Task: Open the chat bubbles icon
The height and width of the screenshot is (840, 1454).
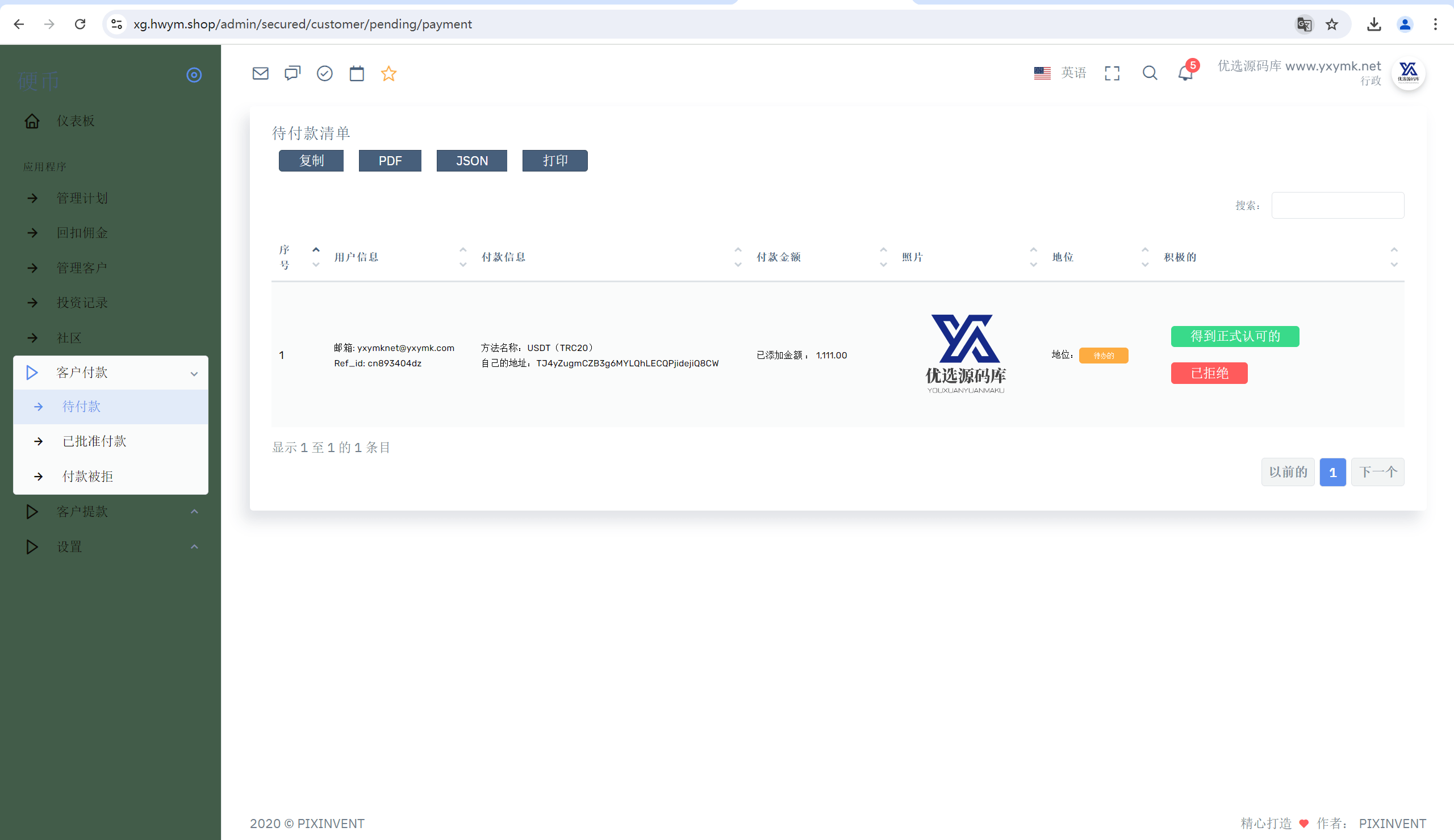Action: [x=293, y=73]
